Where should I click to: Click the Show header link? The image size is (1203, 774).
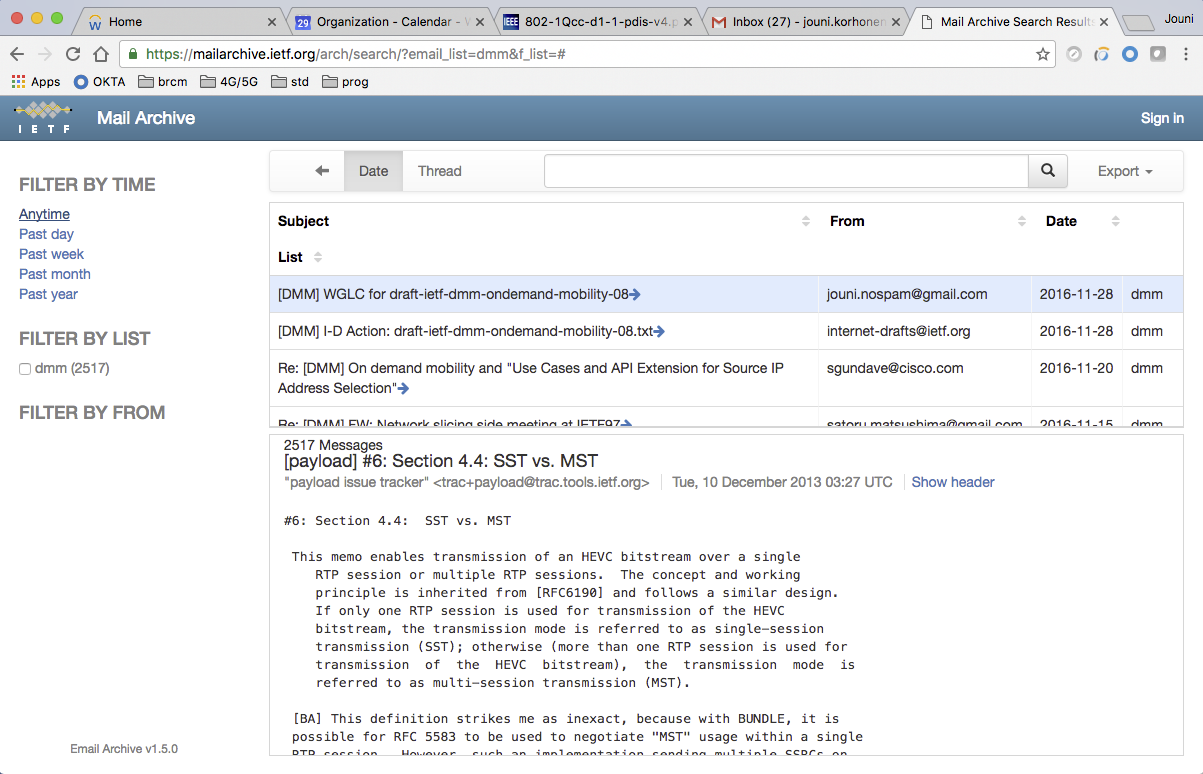coord(952,482)
